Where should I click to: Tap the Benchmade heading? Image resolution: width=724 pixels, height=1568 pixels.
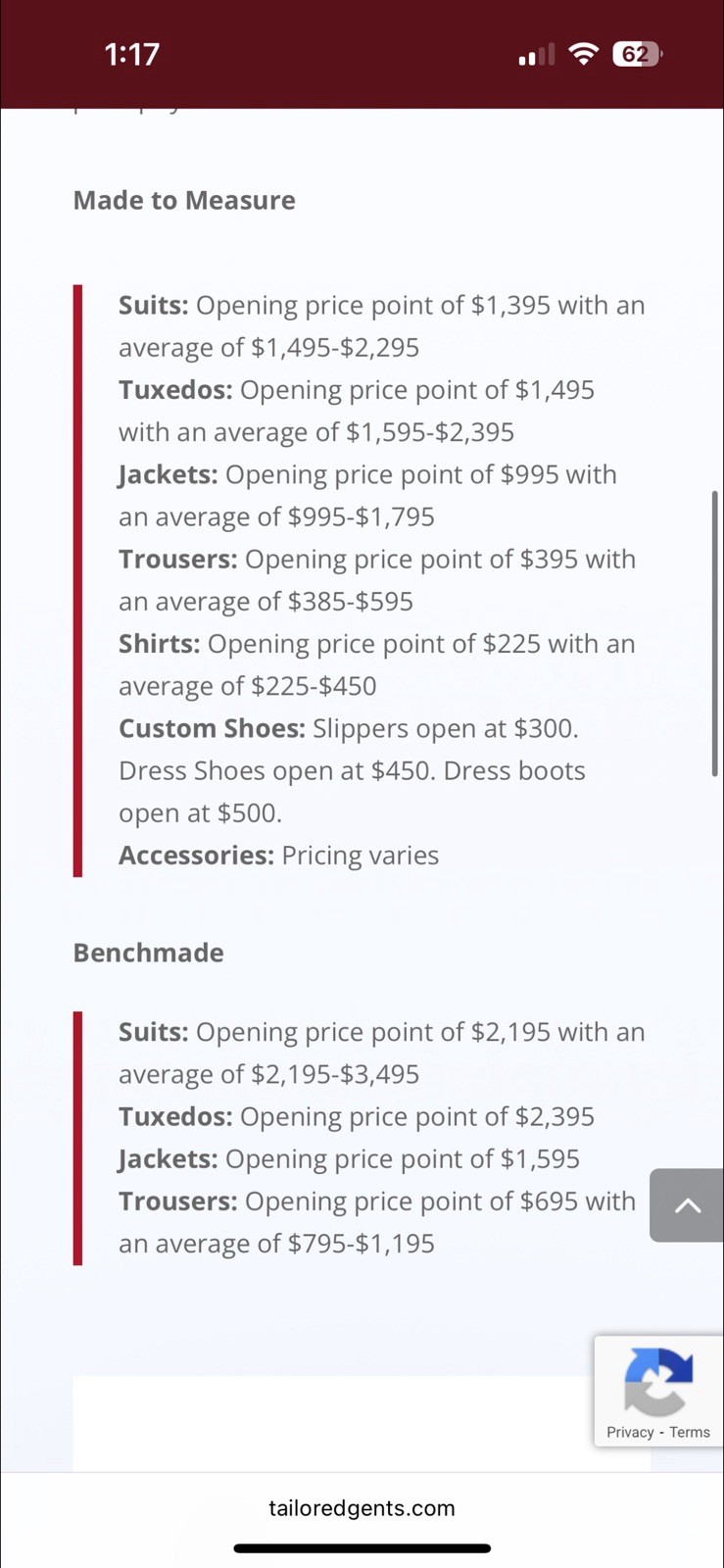pyautogui.click(x=149, y=953)
